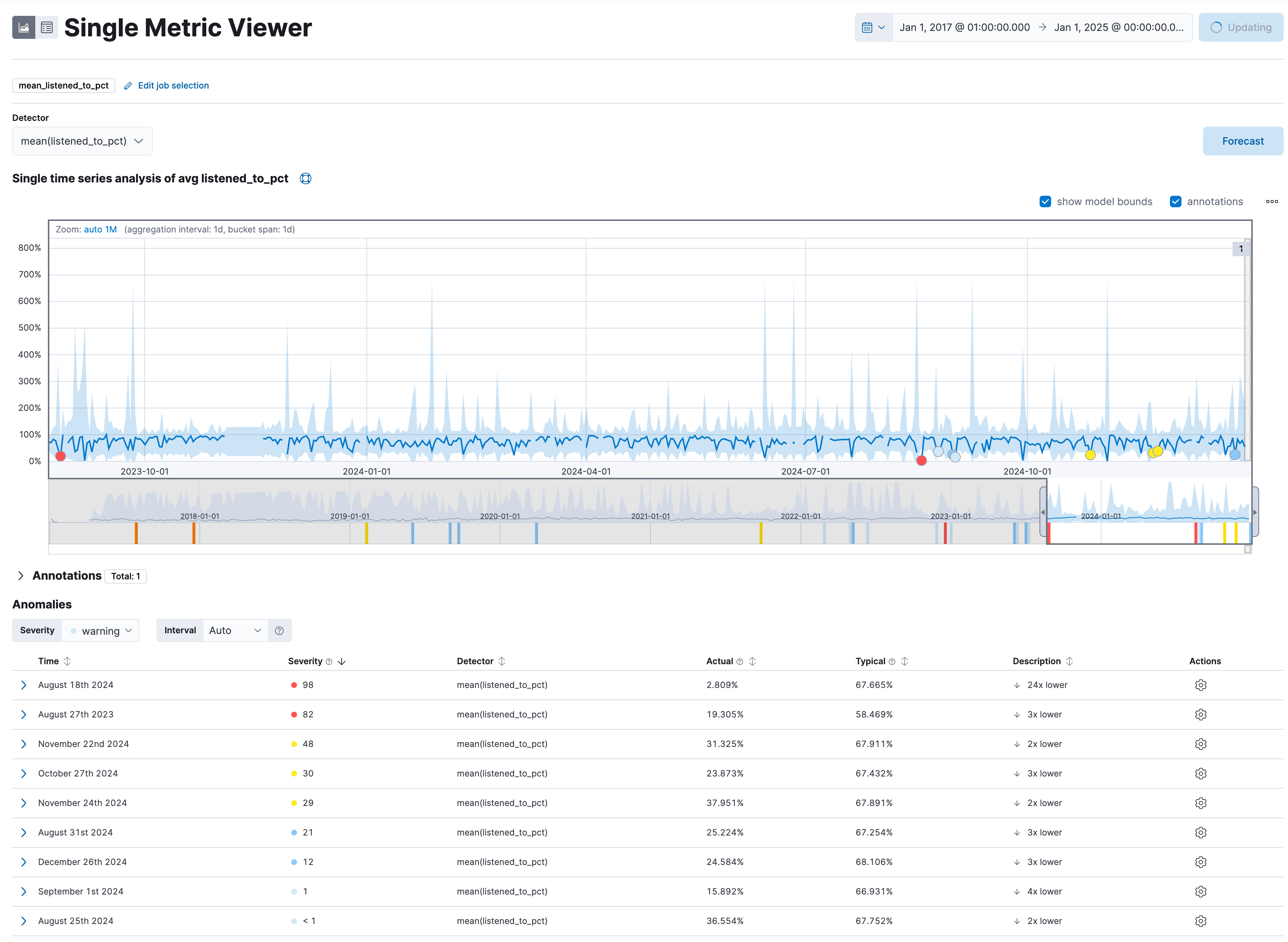Click the interval help question icon
Screen dimensions: 1288x942
coord(279,631)
